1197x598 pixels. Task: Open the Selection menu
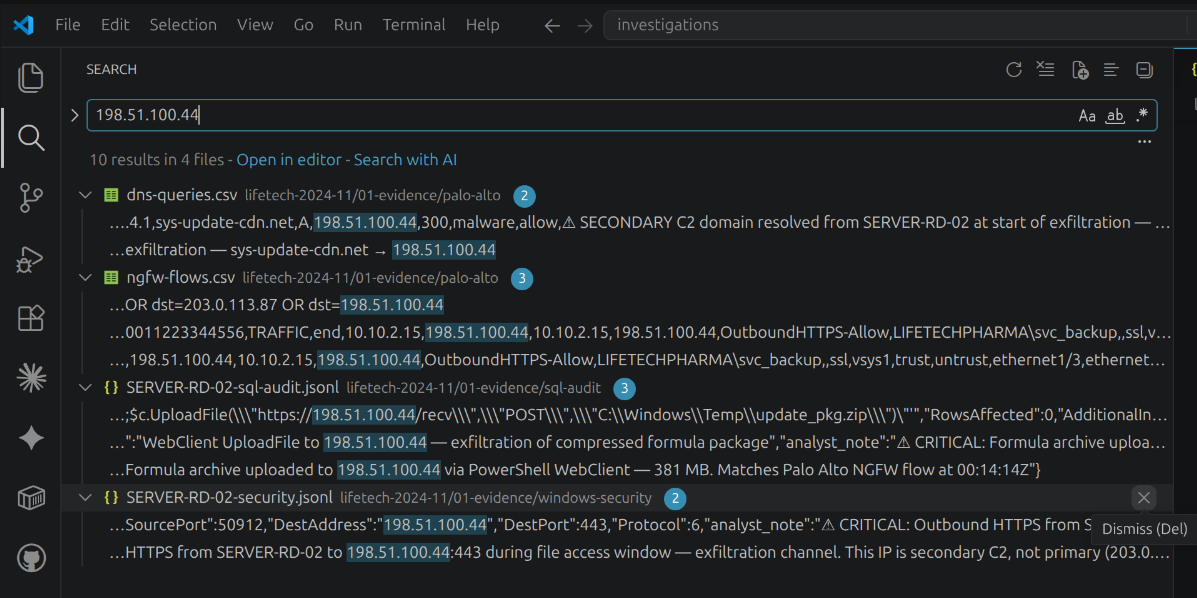[x=183, y=25]
